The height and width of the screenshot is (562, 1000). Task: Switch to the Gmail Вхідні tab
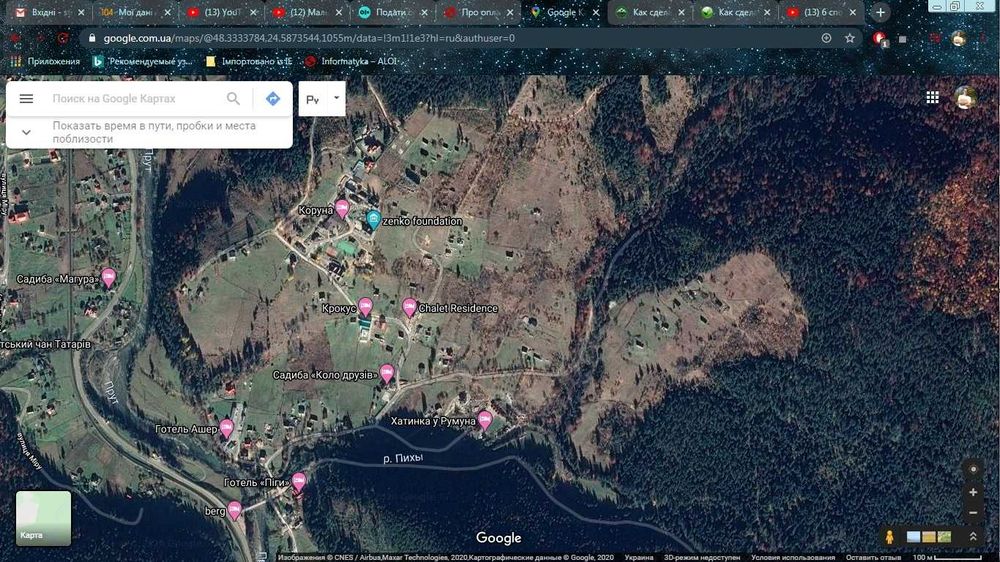(45, 13)
